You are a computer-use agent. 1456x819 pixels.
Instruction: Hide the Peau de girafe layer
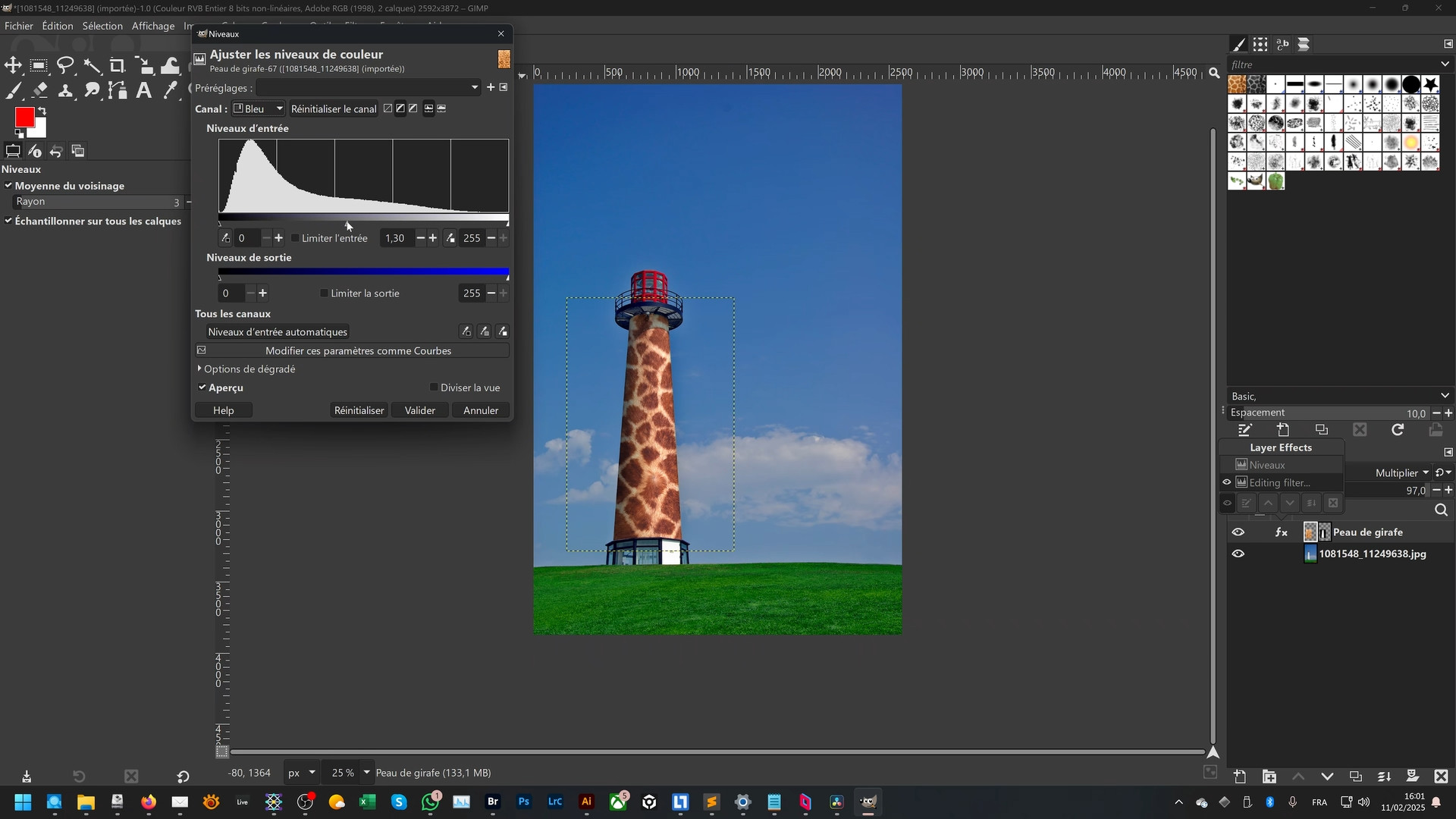pos(1238,532)
